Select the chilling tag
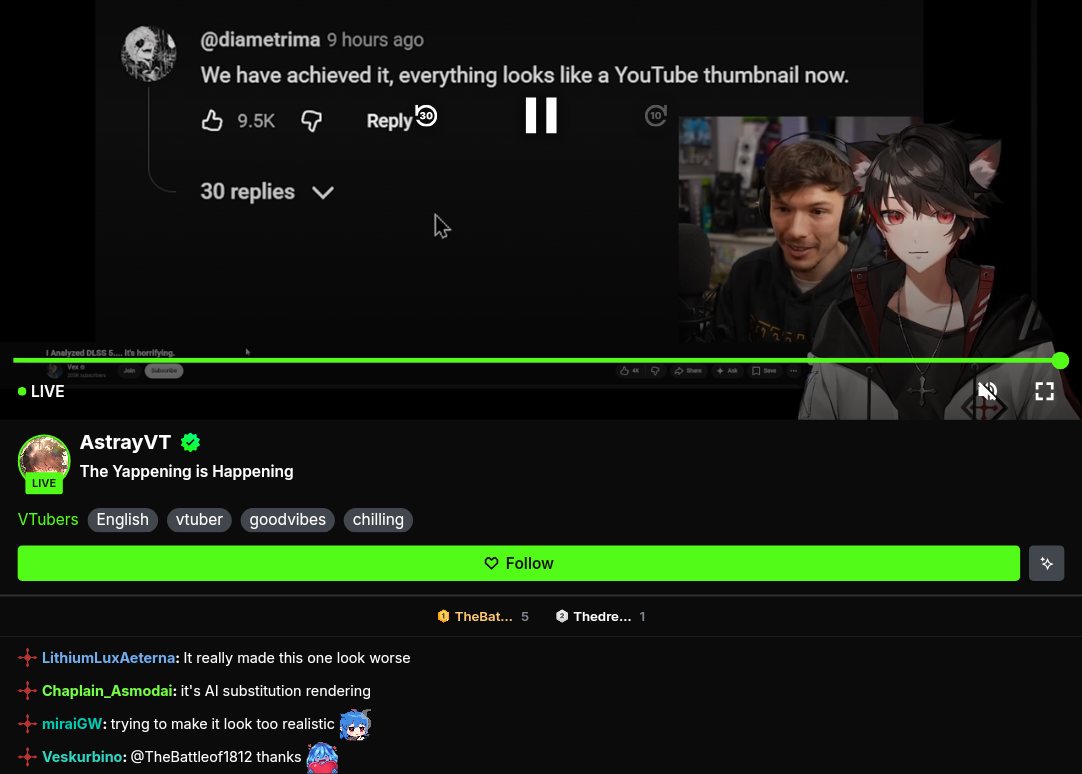The width and height of the screenshot is (1082, 774). pyautogui.click(x=378, y=519)
